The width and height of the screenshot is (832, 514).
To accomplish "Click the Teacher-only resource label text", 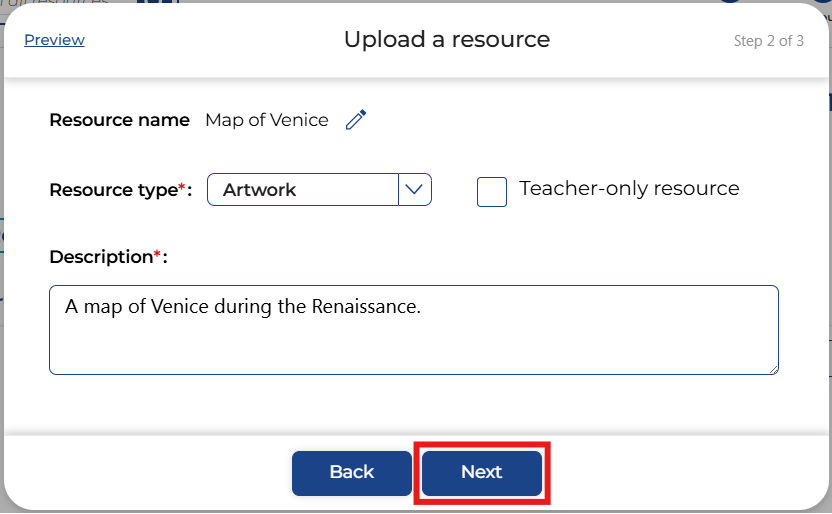I will (x=629, y=189).
